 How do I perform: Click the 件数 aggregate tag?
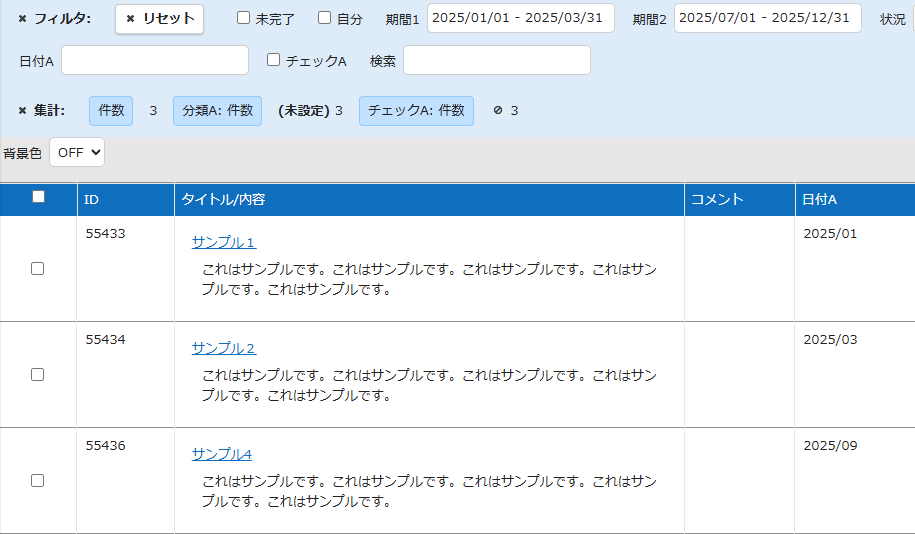[x=111, y=111]
